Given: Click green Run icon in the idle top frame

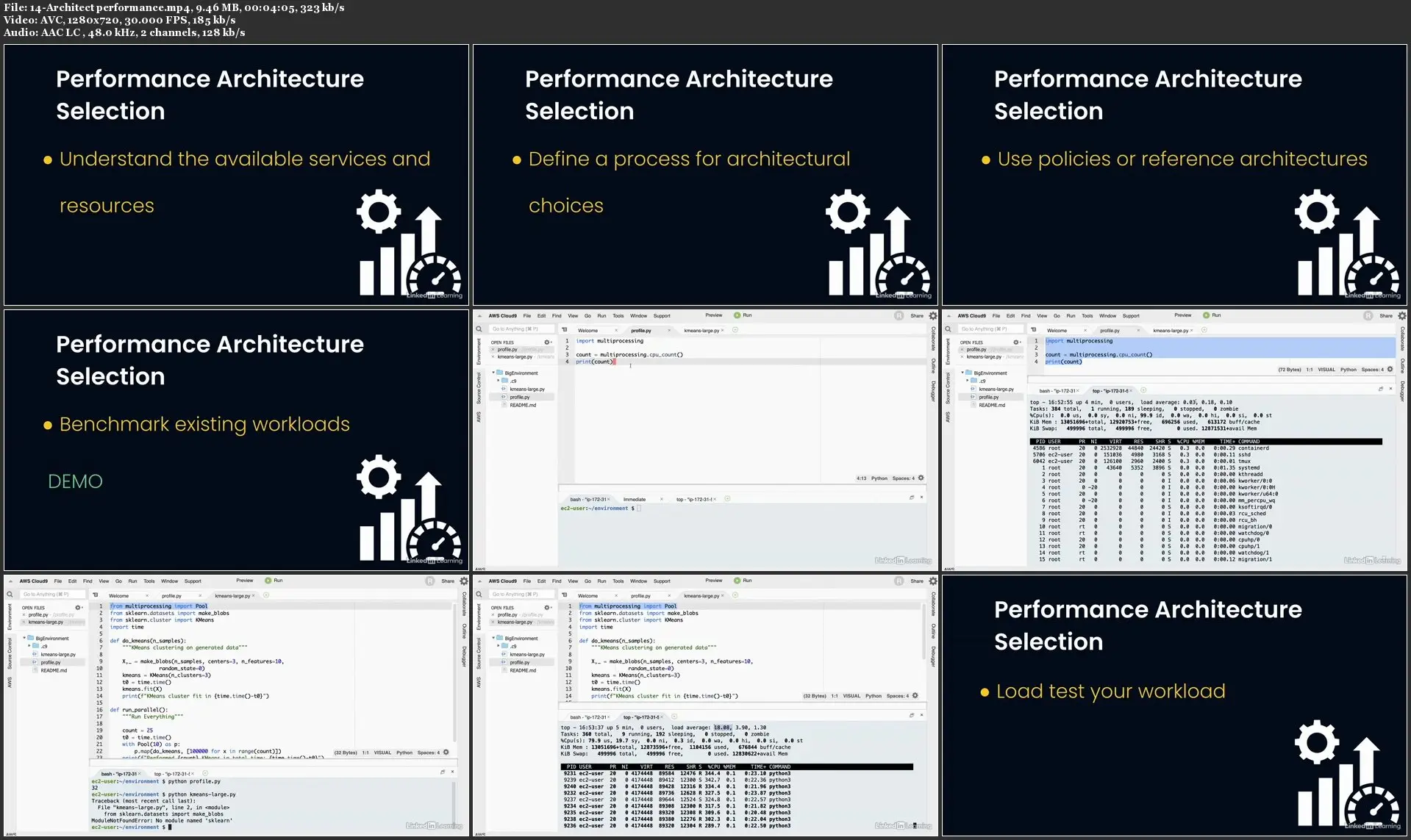Looking at the screenshot, I should [x=1206, y=315].
